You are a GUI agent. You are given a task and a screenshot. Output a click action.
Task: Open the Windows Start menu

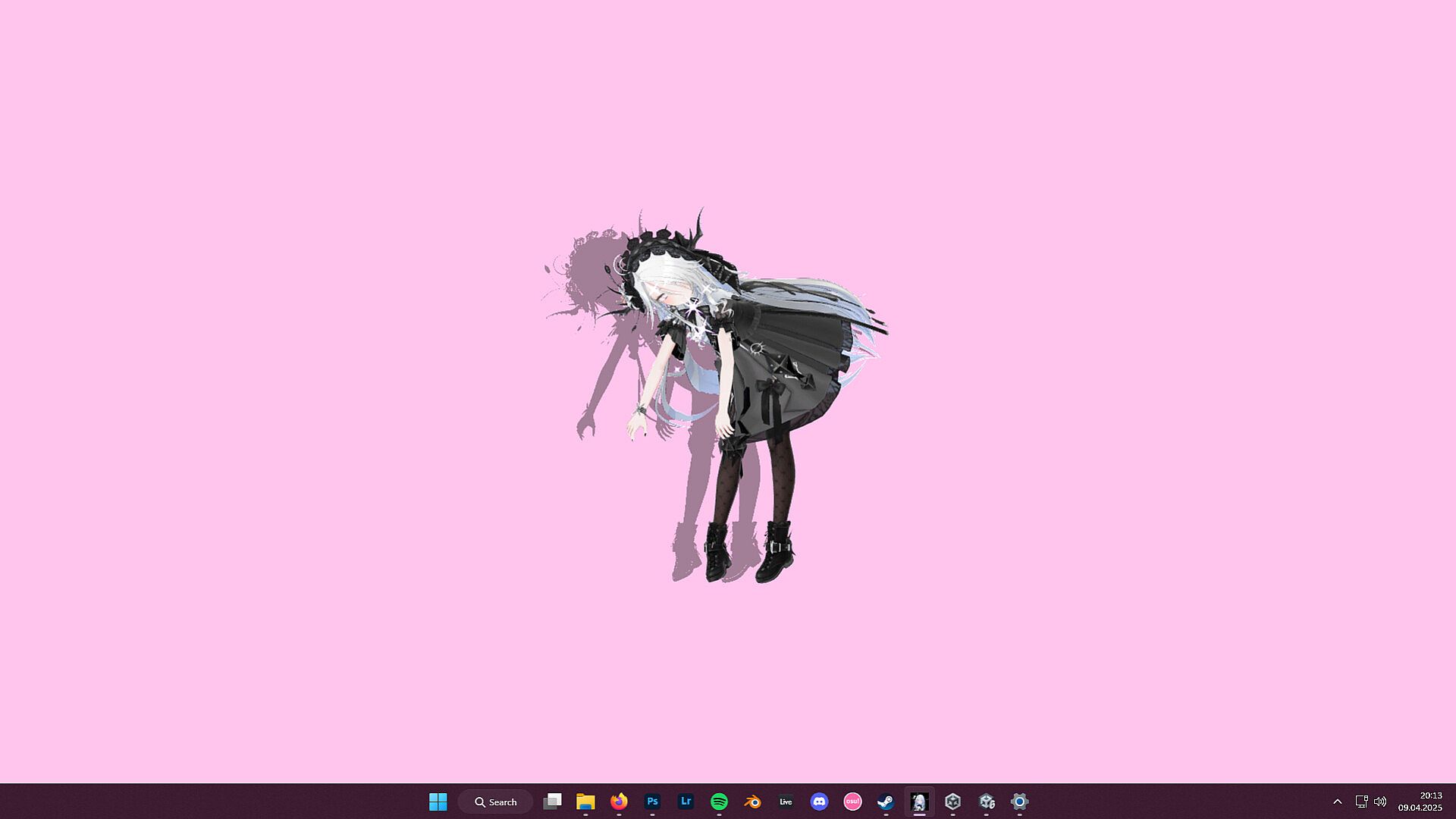pos(438,802)
